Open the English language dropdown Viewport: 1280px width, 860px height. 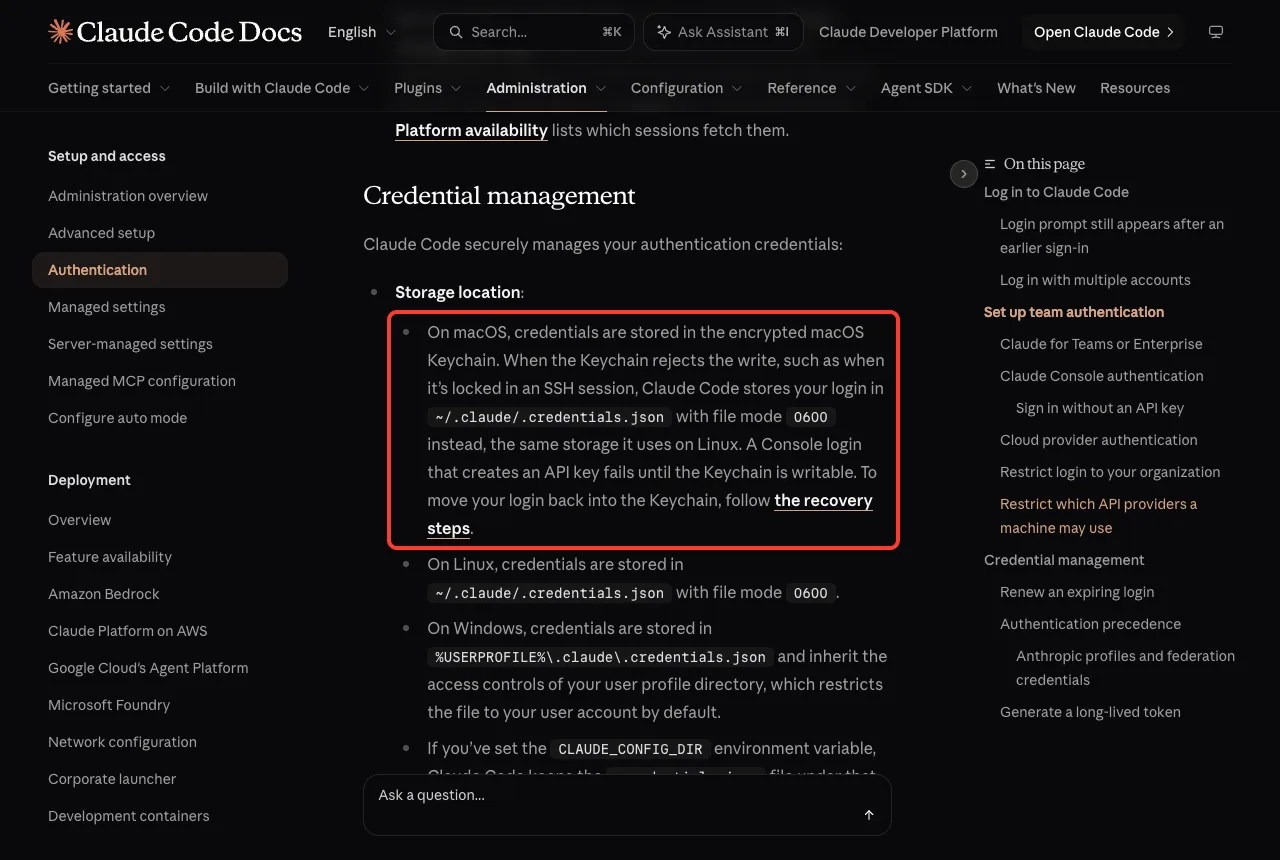pos(362,32)
